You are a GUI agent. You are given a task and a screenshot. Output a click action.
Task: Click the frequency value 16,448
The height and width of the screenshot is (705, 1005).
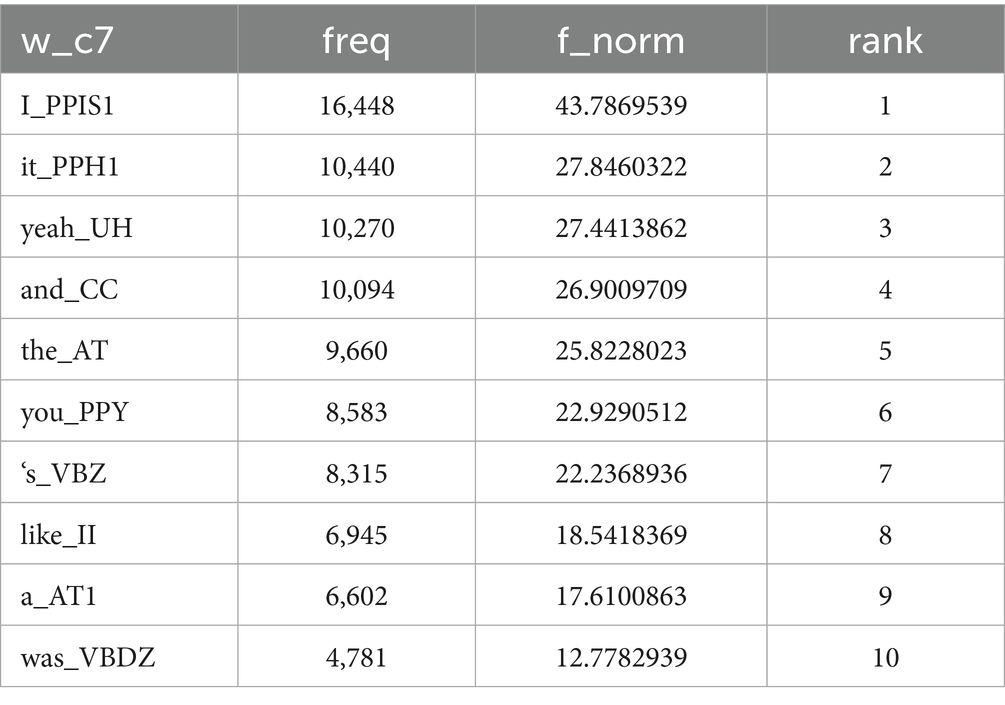[x=356, y=106]
